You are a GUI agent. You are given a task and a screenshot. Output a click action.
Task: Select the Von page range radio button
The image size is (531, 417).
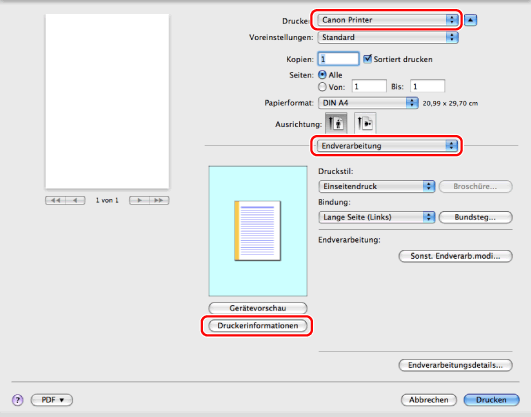click(322, 87)
